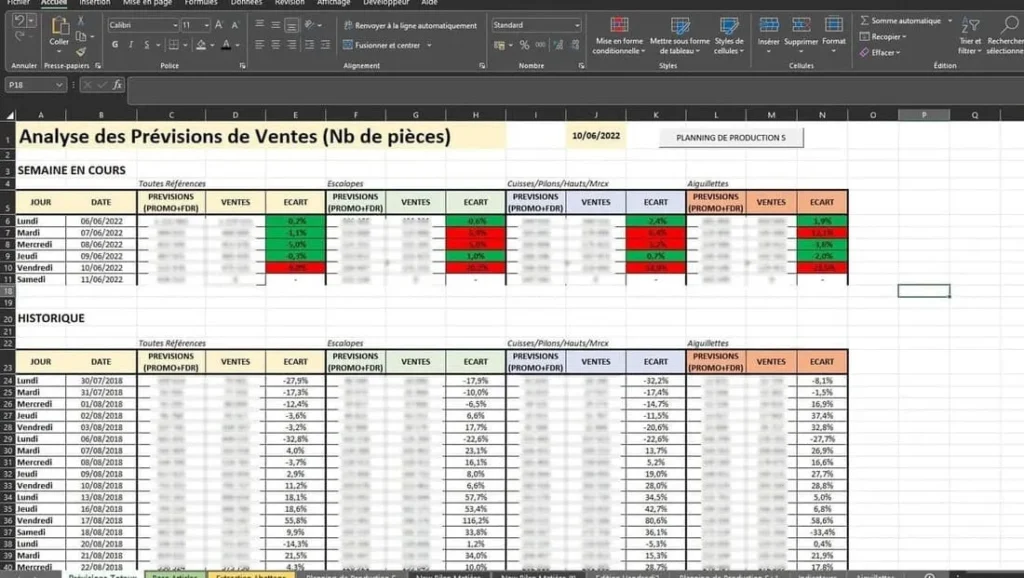Image resolution: width=1024 pixels, height=578 pixels.
Task: Expand Fusionner et centrer options arrow
Action: tap(429, 46)
